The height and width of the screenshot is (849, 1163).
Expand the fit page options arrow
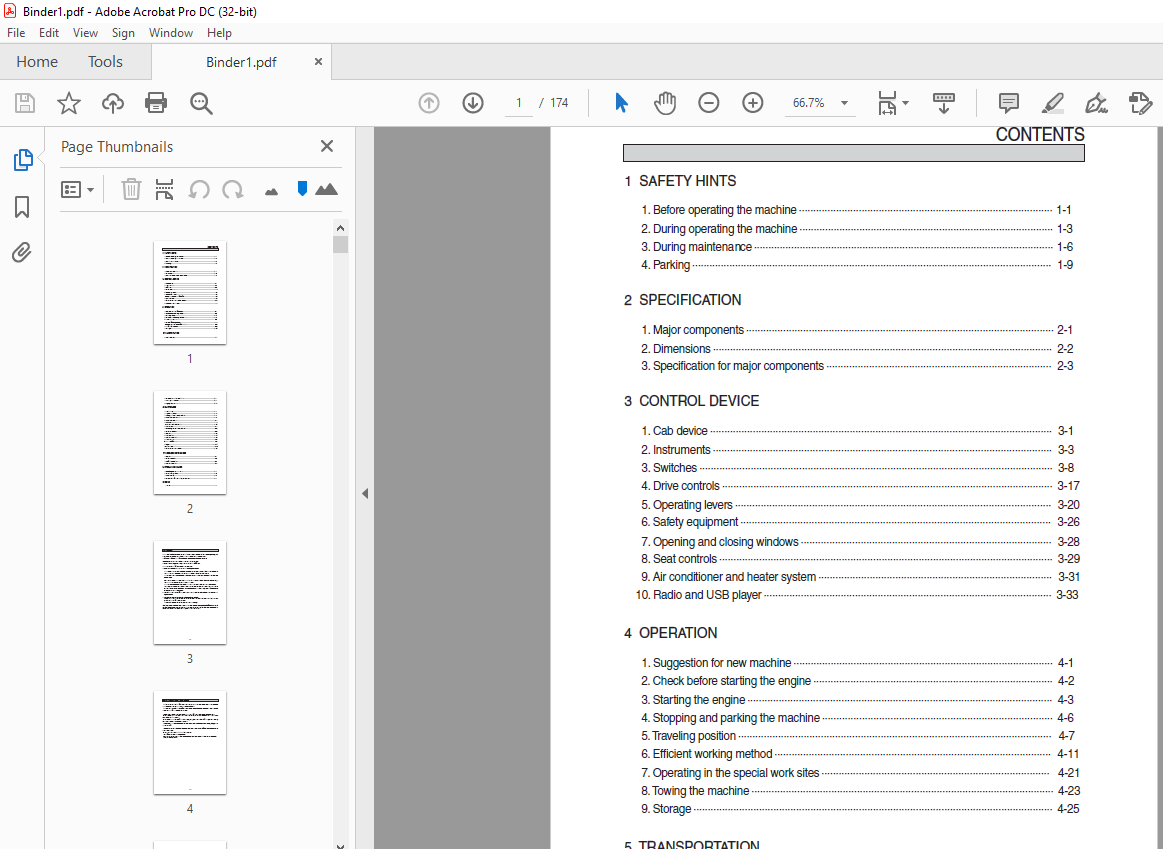click(x=906, y=103)
